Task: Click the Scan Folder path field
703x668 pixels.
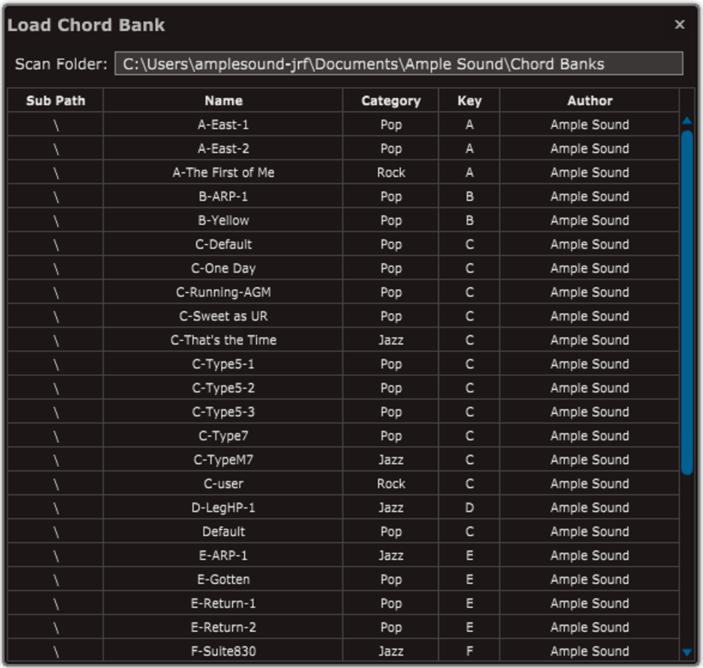Action: point(399,64)
